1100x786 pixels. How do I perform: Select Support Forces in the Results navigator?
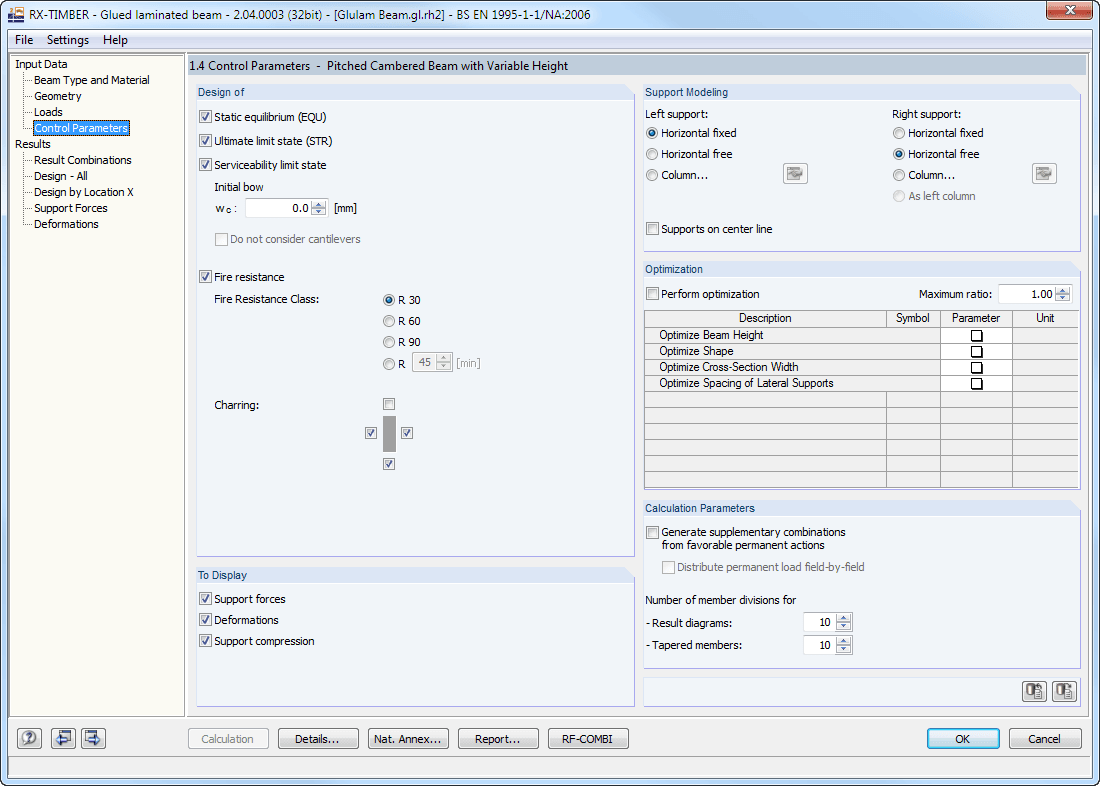[68, 207]
